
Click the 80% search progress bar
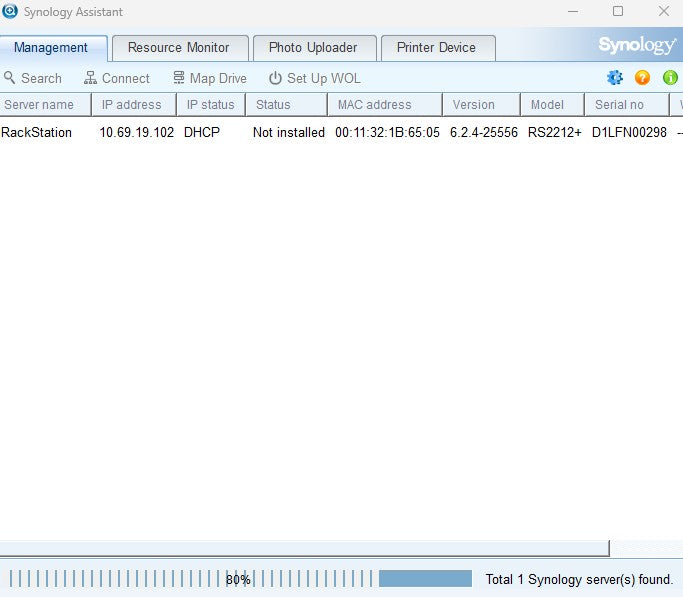point(240,579)
